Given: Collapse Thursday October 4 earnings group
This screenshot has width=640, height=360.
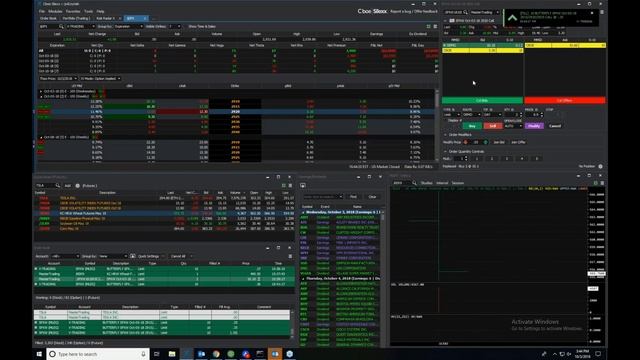Looking at the screenshot, I should point(303,279).
